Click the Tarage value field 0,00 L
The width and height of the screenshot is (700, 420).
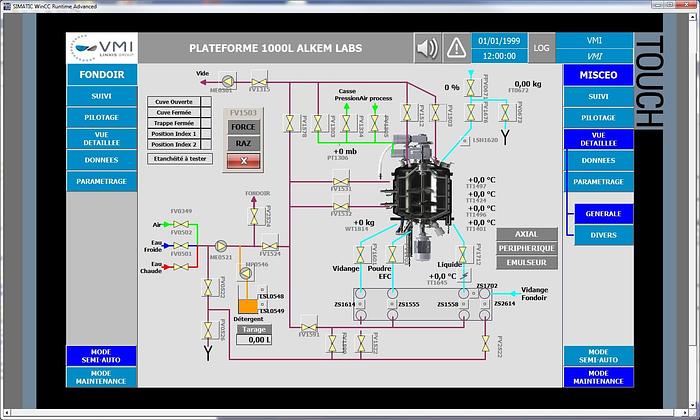click(x=253, y=340)
